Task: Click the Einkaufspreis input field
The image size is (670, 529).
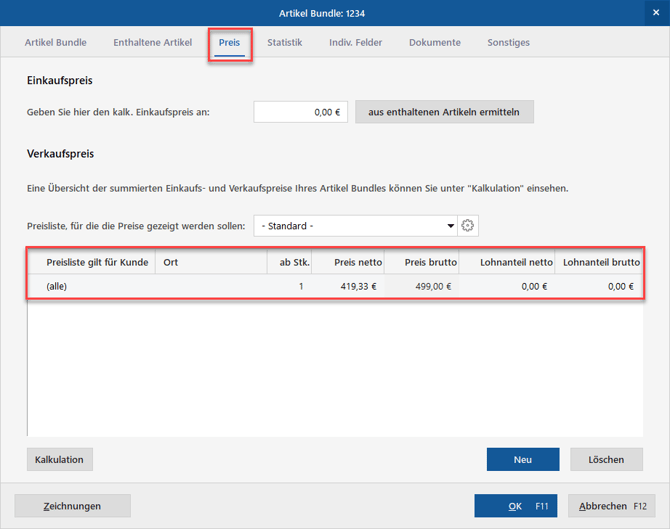Action: 300,112
